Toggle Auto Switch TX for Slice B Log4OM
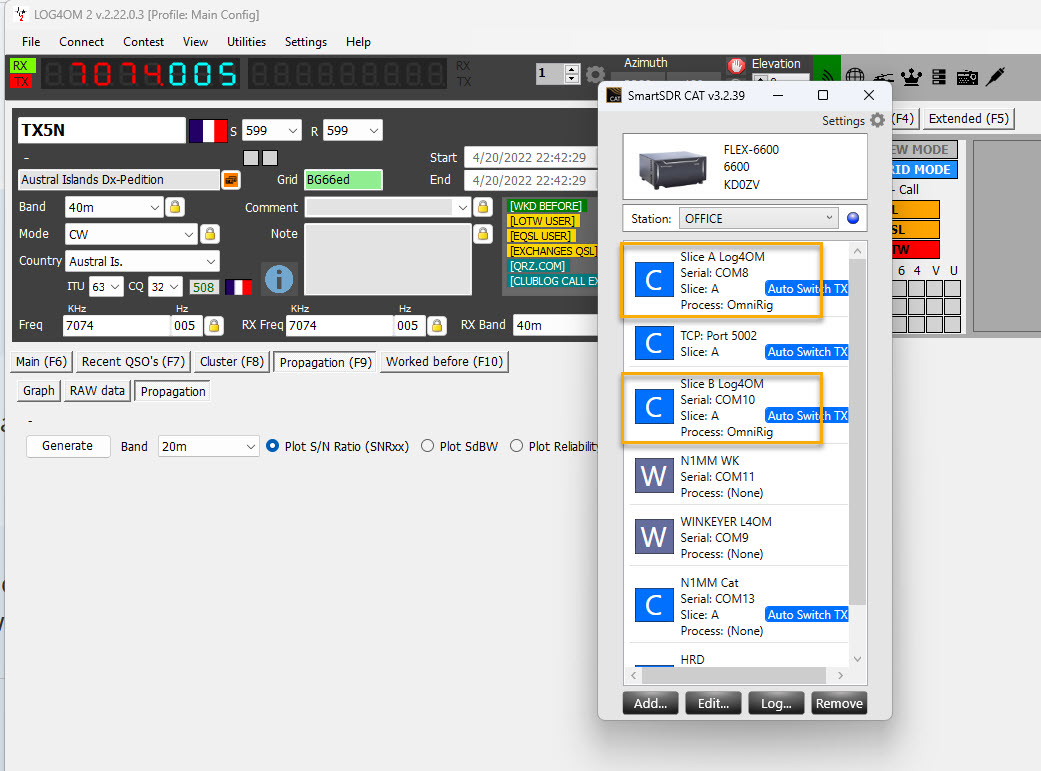Image resolution: width=1041 pixels, height=771 pixels. [807, 416]
